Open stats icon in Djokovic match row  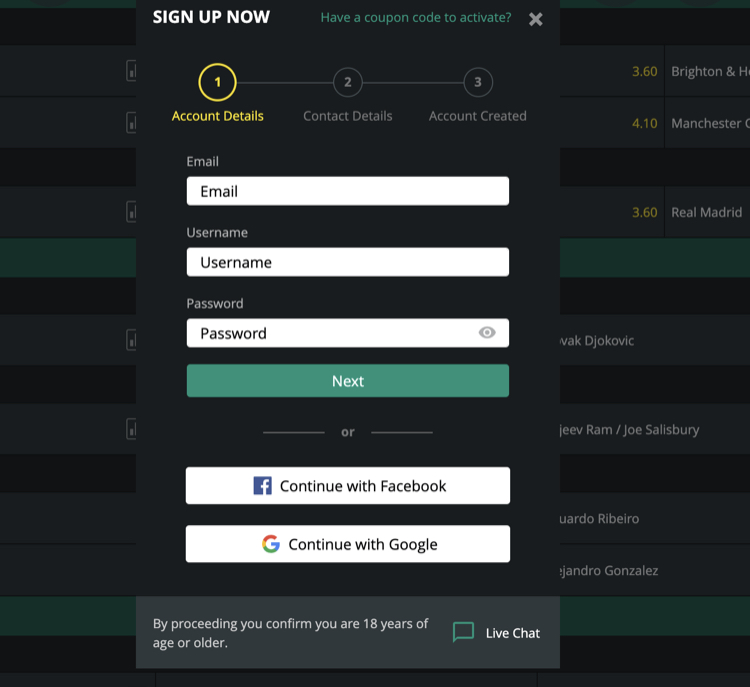pos(131,340)
